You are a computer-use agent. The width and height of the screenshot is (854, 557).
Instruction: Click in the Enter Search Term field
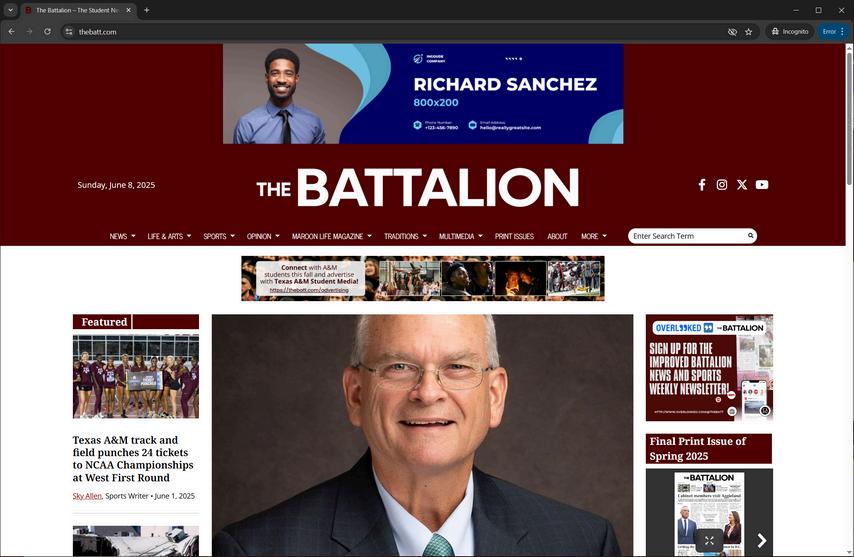point(687,236)
